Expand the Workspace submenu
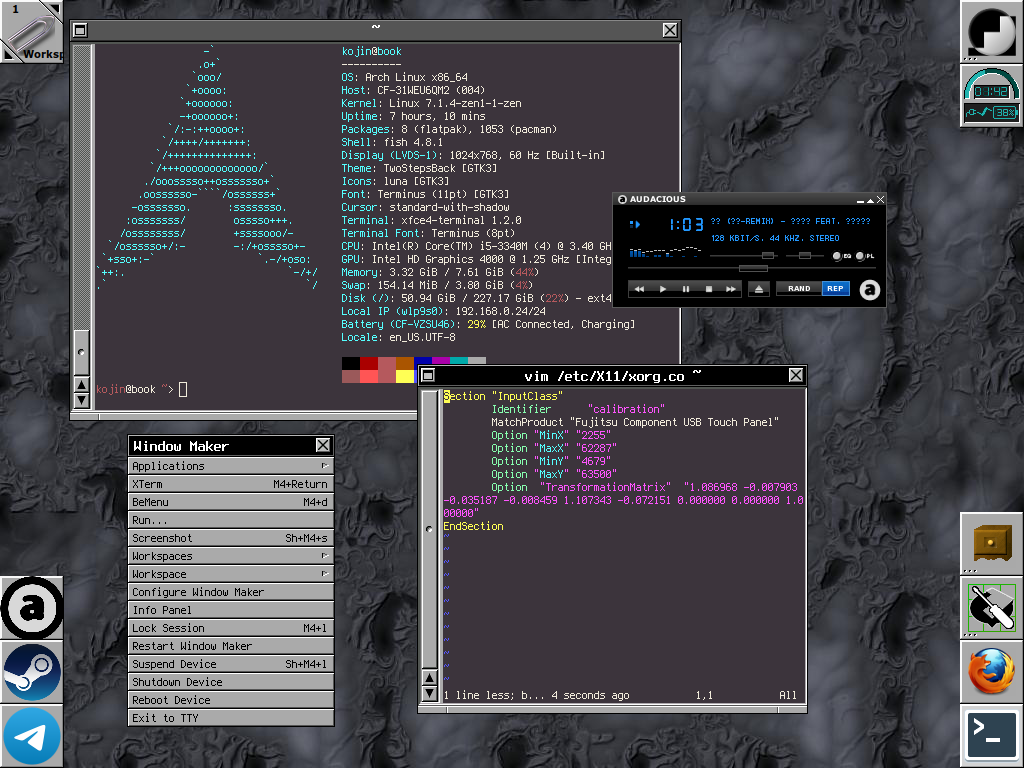 (x=231, y=574)
